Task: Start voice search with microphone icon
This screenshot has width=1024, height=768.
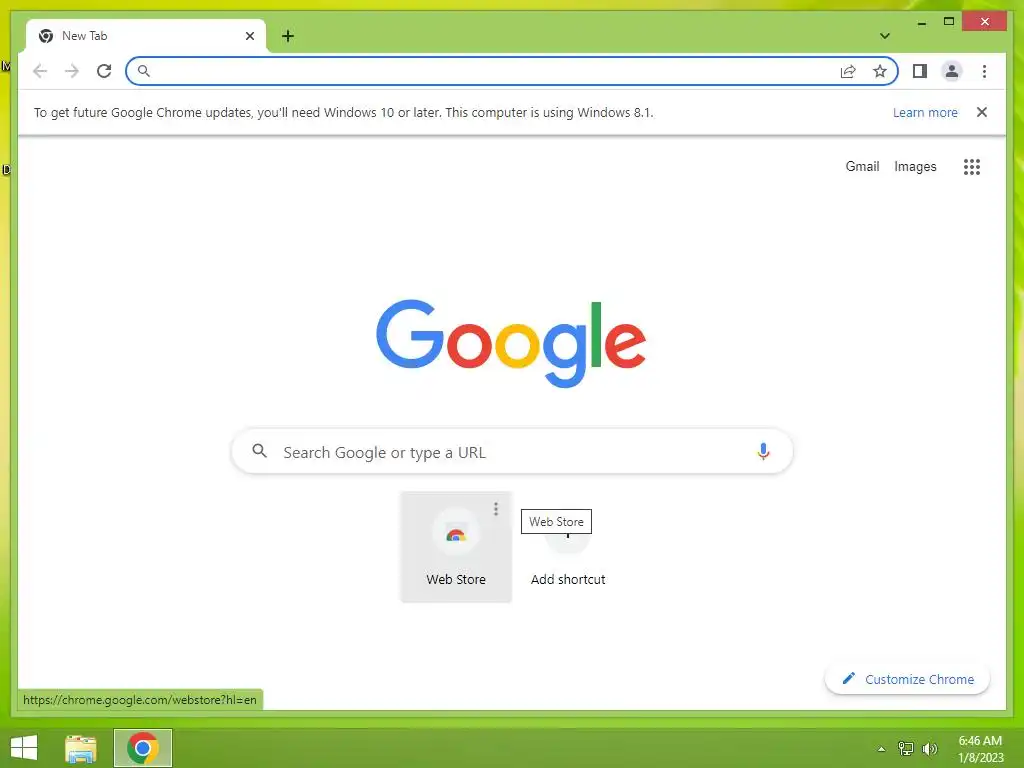Action: tap(763, 451)
